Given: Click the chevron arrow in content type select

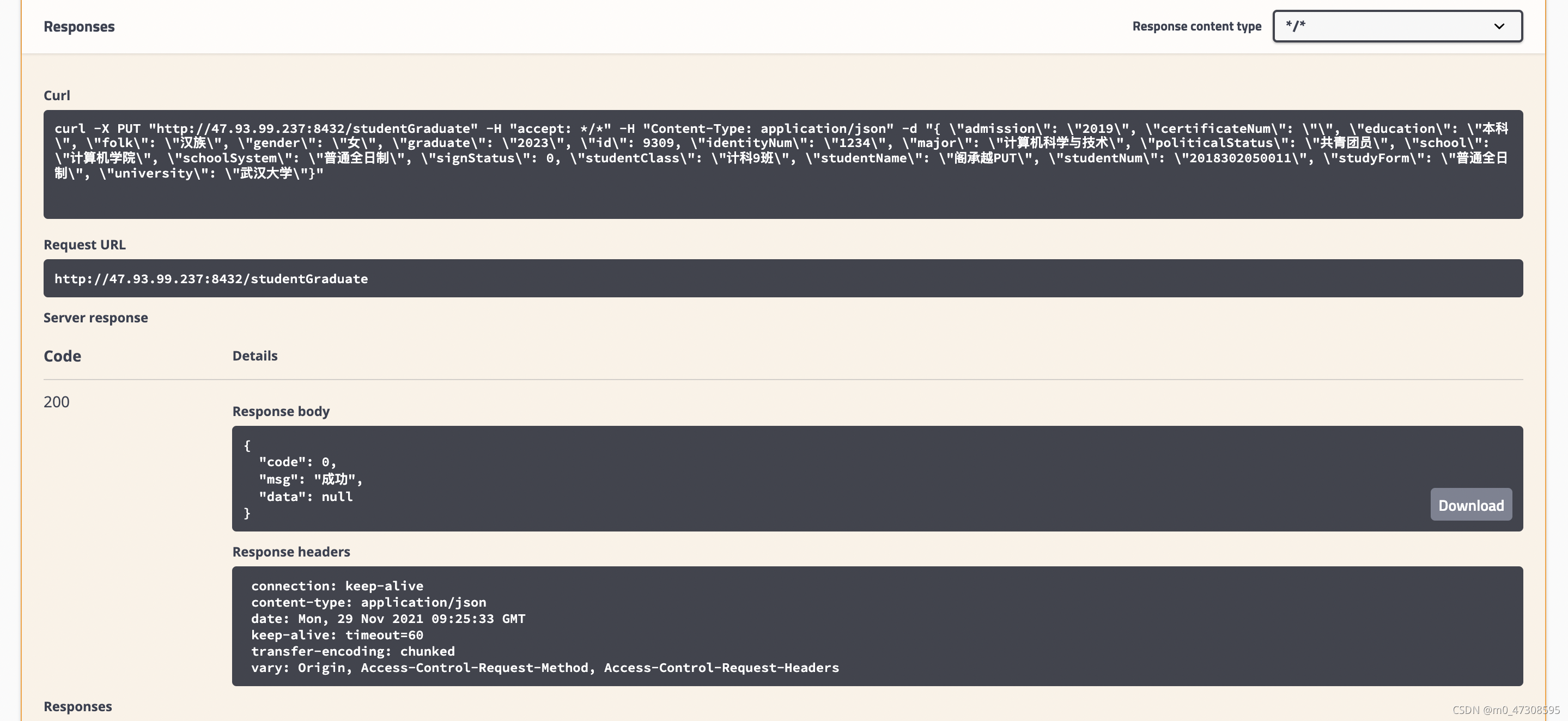Looking at the screenshot, I should tap(1499, 26).
